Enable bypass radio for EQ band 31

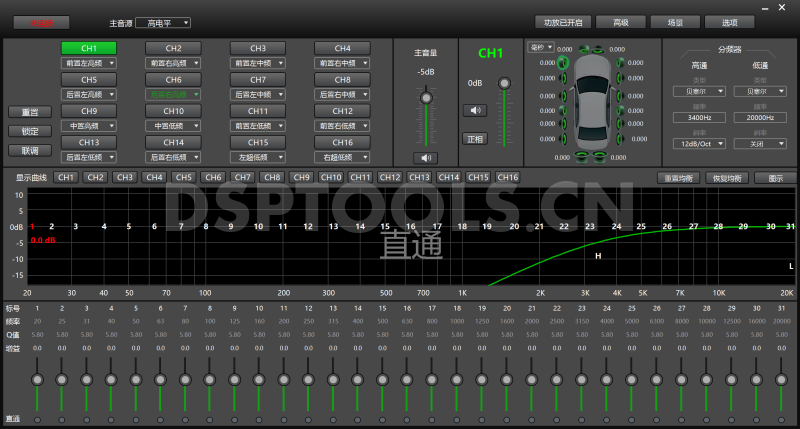point(781,420)
